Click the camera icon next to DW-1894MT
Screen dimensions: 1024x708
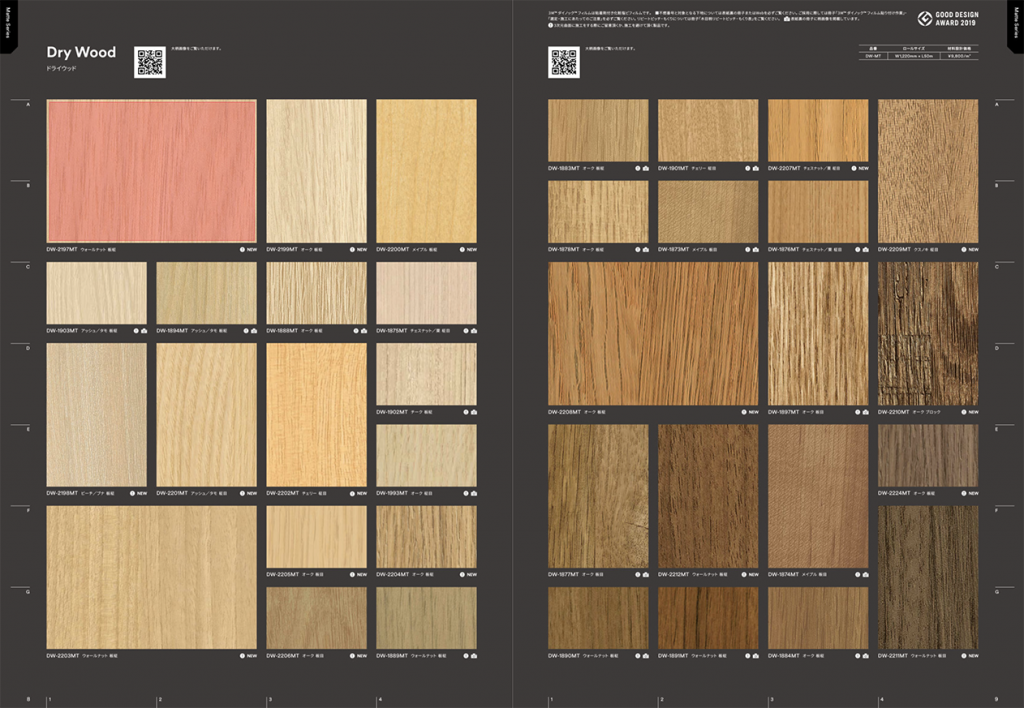tap(254, 331)
